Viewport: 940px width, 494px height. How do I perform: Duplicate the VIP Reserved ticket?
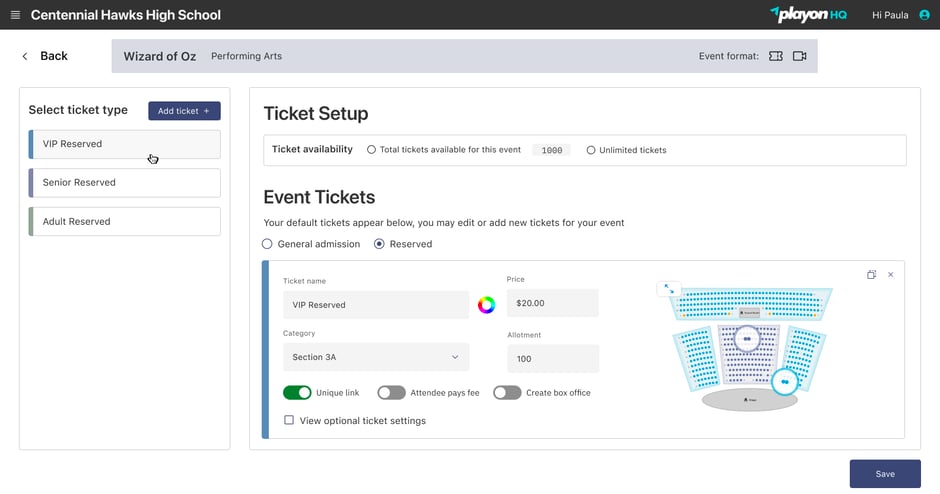coord(871,275)
